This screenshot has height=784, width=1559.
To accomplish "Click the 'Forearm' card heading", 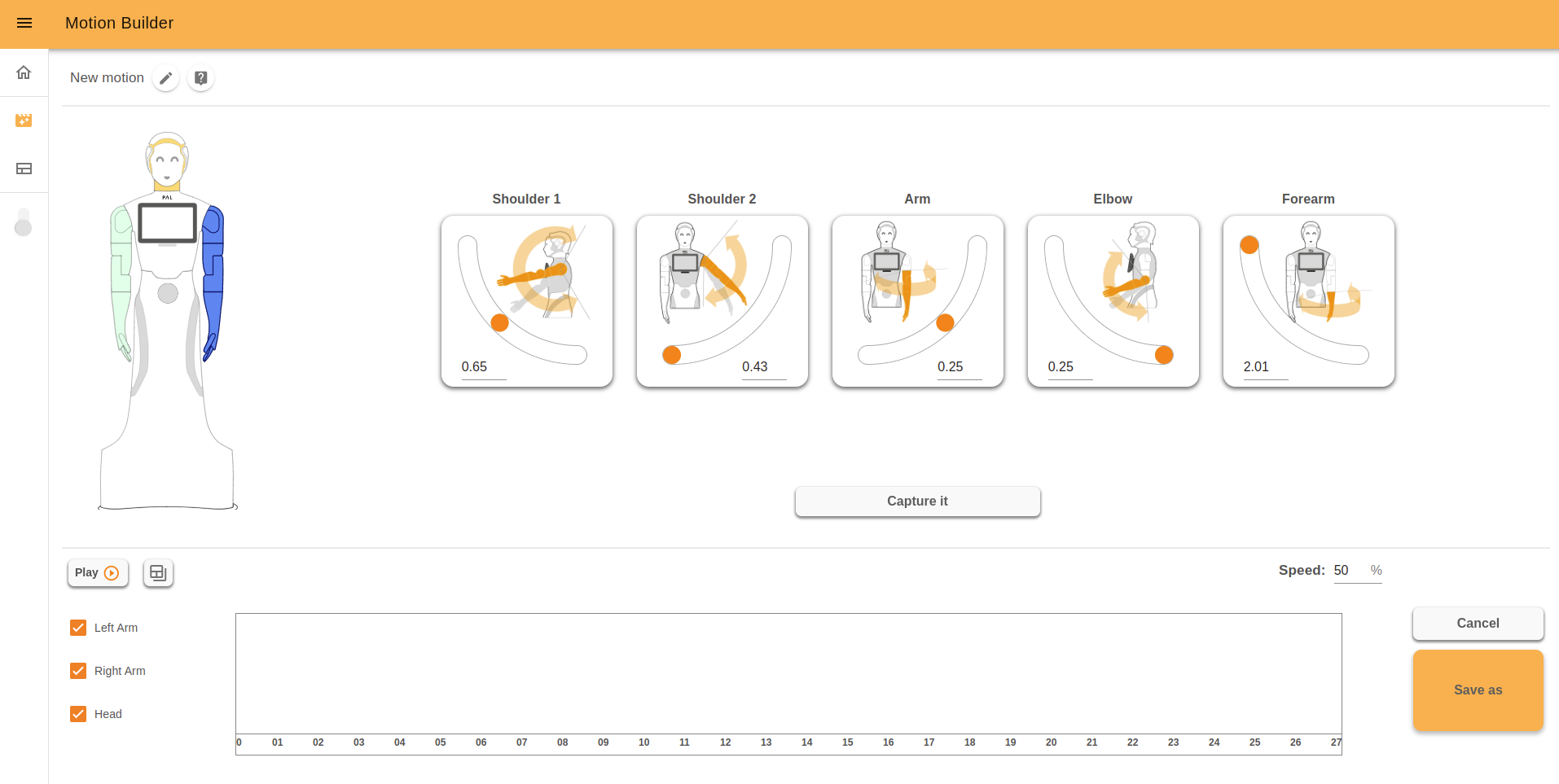I will click(x=1308, y=199).
